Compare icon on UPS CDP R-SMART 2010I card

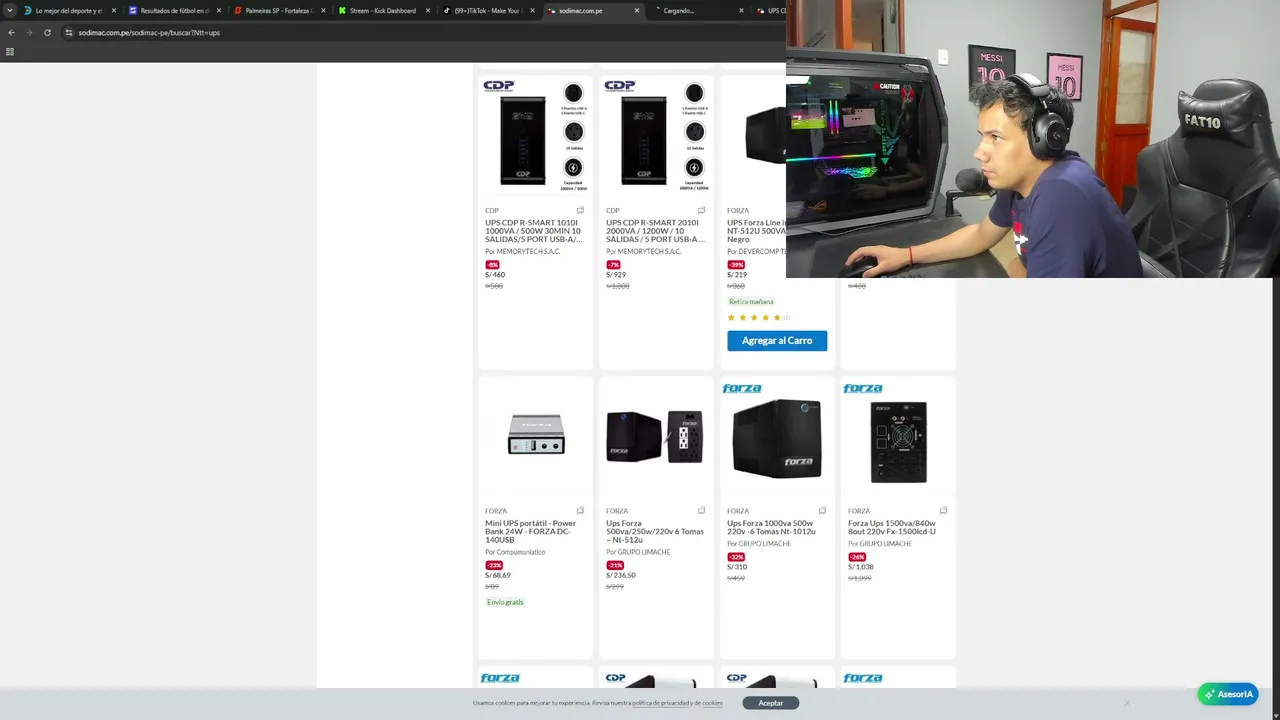tap(701, 211)
